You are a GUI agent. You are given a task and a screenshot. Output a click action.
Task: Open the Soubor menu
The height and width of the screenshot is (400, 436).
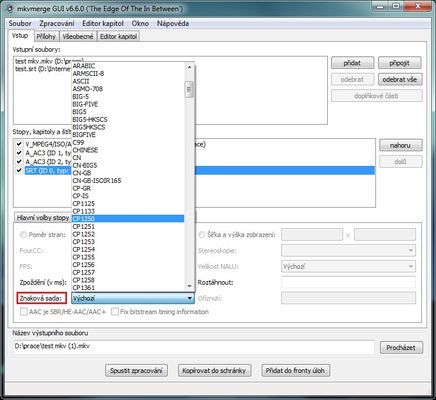(20, 24)
